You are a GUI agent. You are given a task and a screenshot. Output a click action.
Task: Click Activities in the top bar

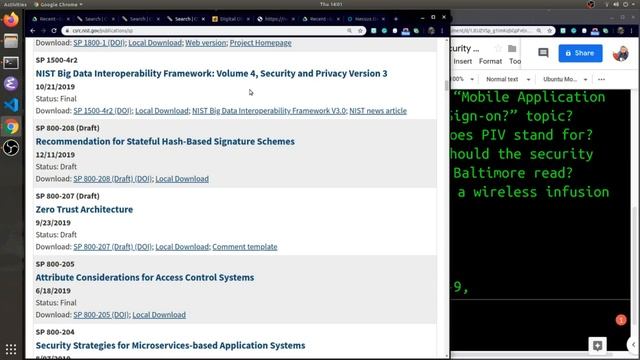pyautogui.click(x=15, y=4)
